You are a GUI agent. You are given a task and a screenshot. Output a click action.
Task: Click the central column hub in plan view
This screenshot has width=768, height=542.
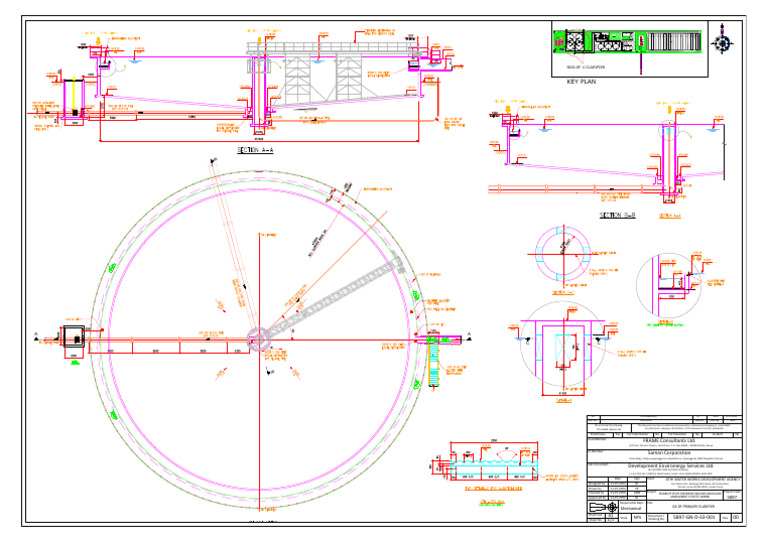point(257,339)
